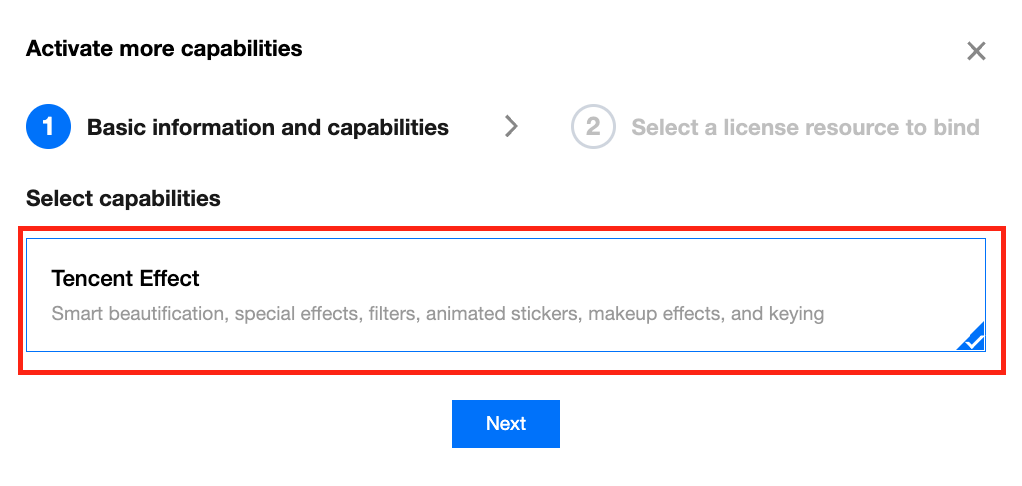Click the Select capabilities heading

123,198
